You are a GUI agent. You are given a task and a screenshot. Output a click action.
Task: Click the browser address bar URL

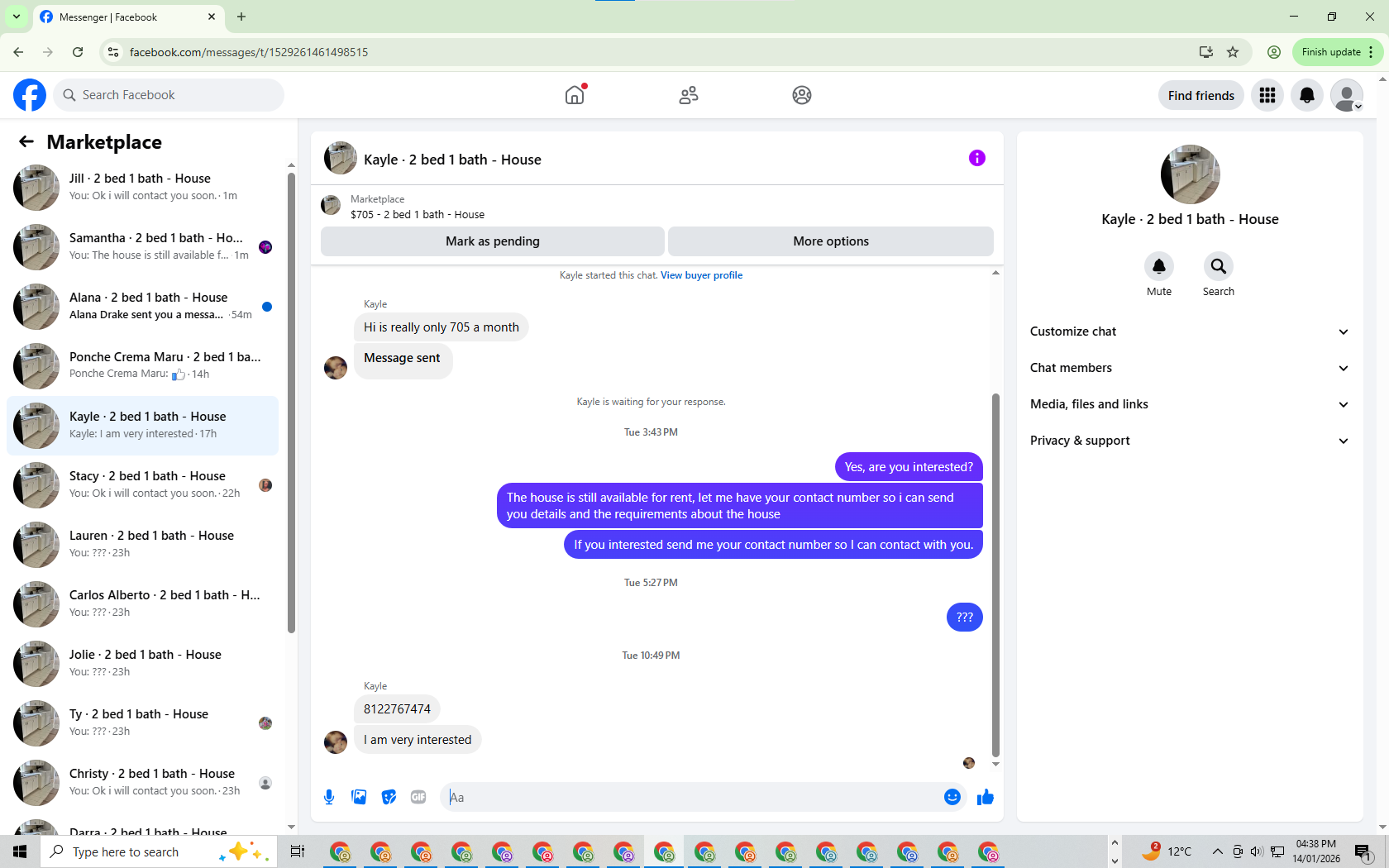pyautogui.click(x=249, y=52)
